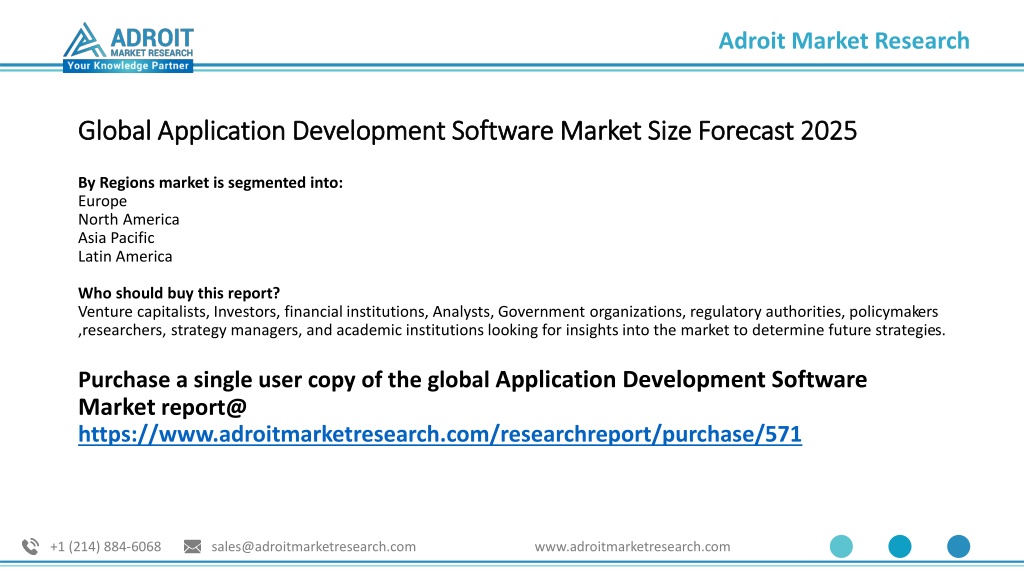Screen dimensions: 1024x576
Task: Select the 'Europe' region line
Action: tap(103, 201)
